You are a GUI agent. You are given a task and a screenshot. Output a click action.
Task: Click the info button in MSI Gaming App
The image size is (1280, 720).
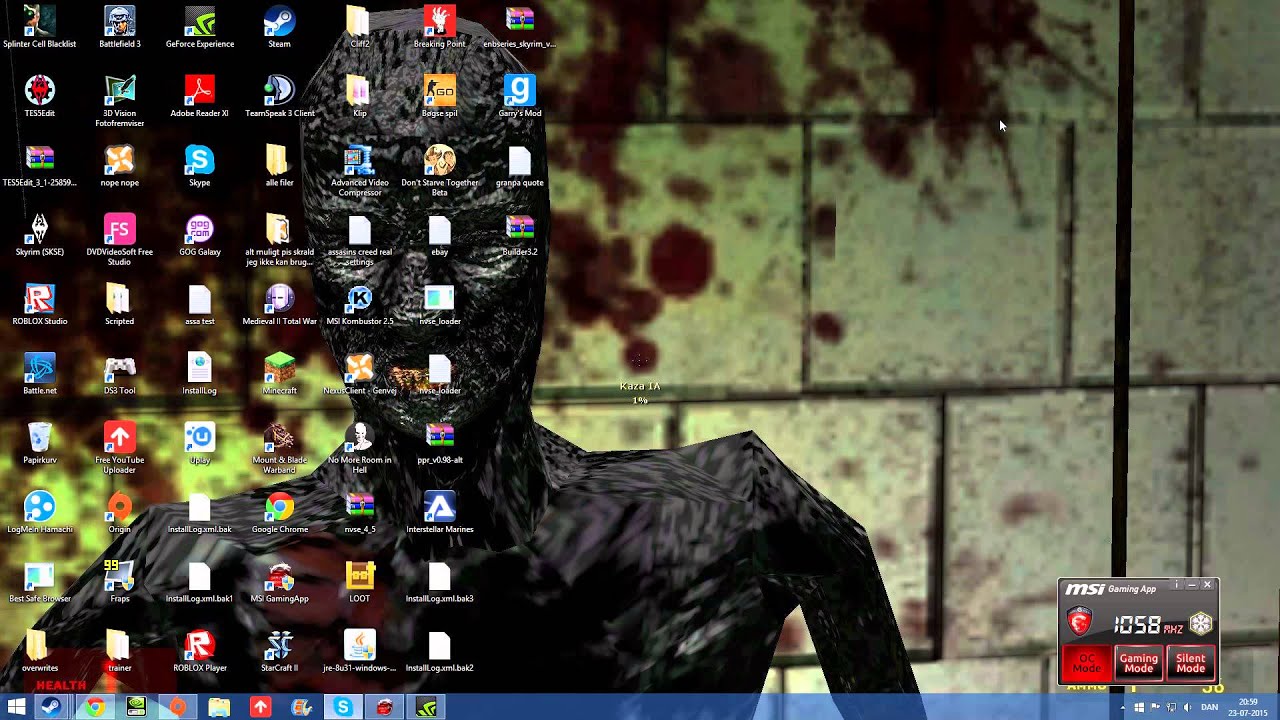[x=1177, y=585]
